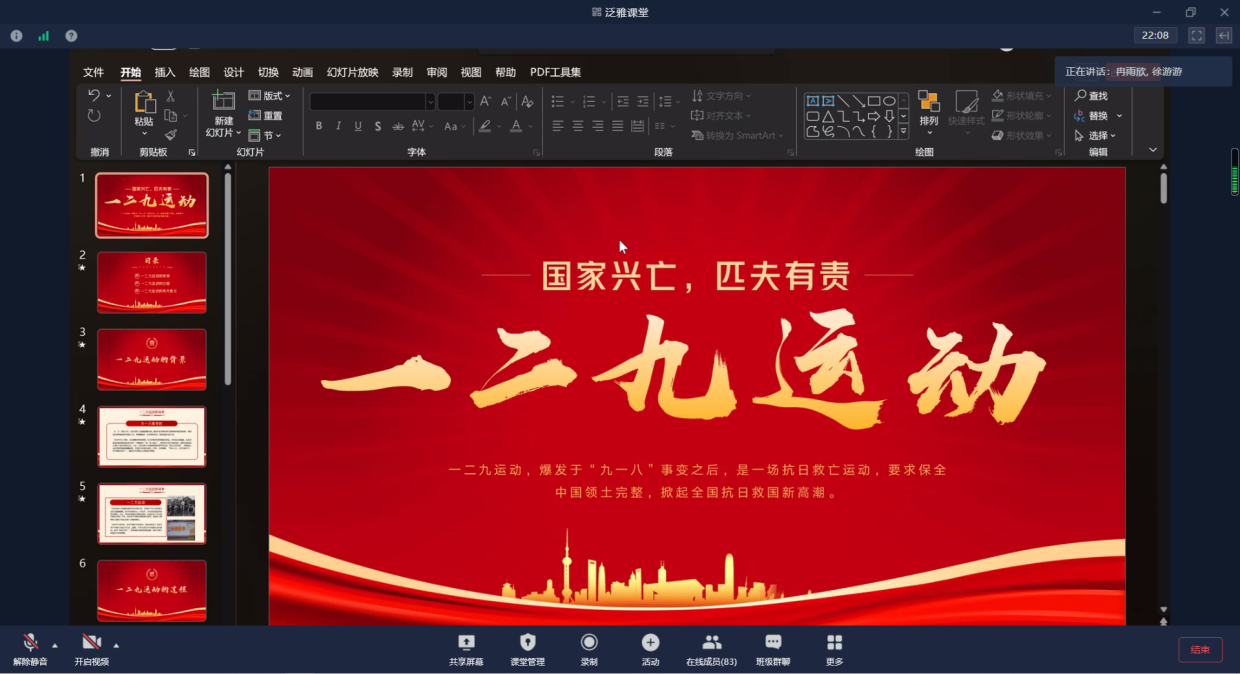Click the More (更多) grid icon

pos(834,643)
